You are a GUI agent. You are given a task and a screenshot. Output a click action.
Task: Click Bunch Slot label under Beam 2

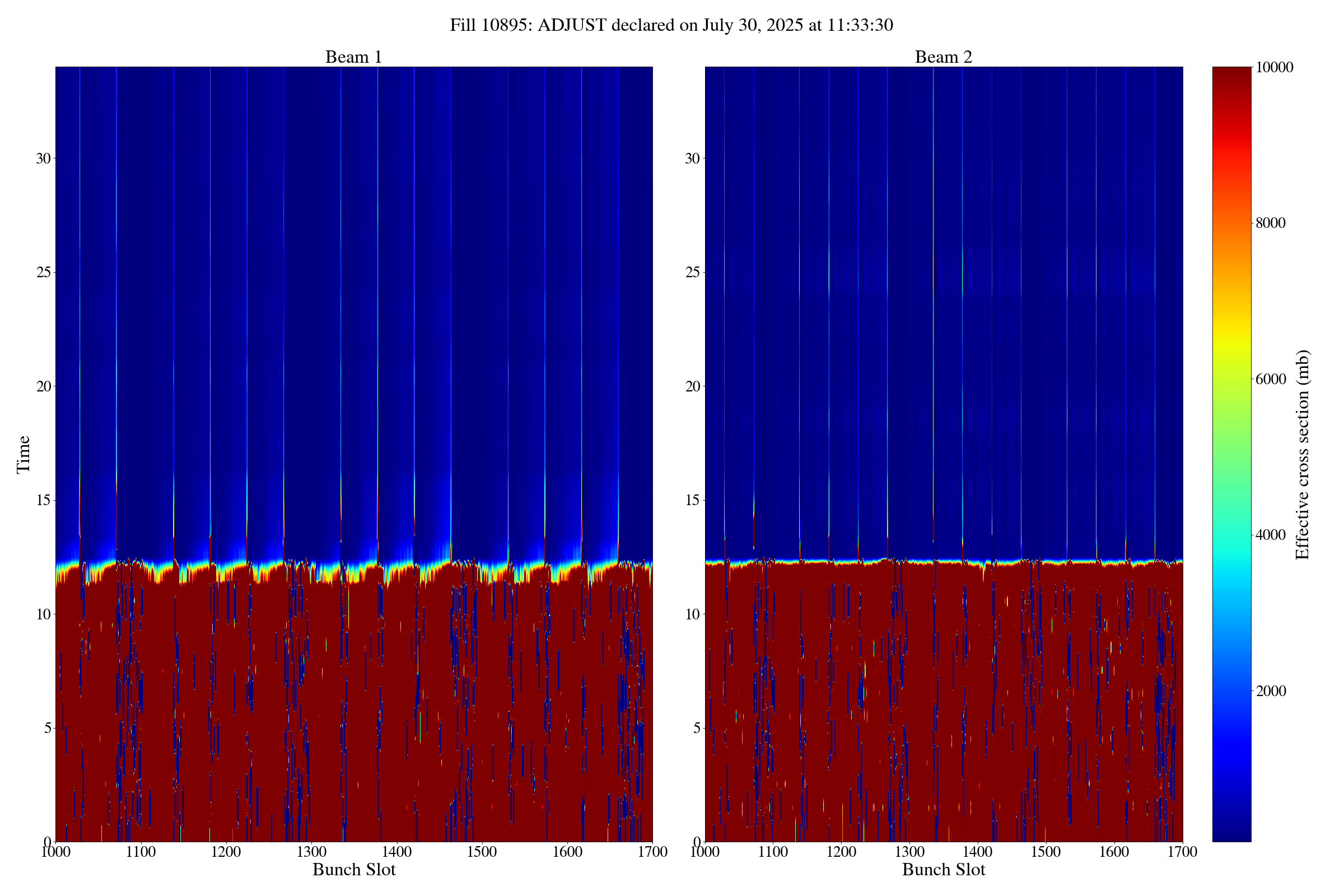pyautogui.click(x=944, y=870)
